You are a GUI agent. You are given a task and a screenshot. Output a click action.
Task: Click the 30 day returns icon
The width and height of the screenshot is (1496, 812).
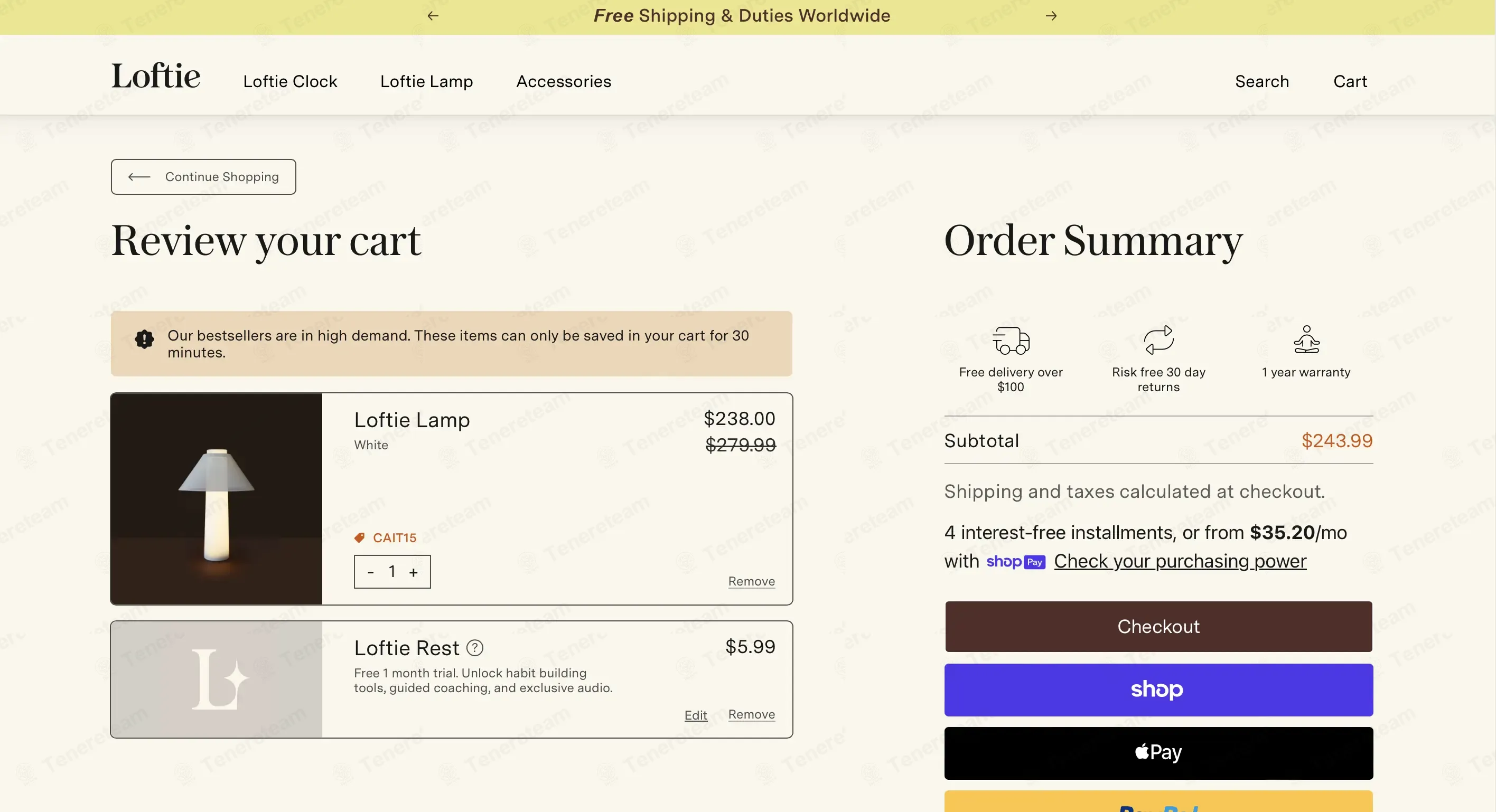click(x=1158, y=339)
